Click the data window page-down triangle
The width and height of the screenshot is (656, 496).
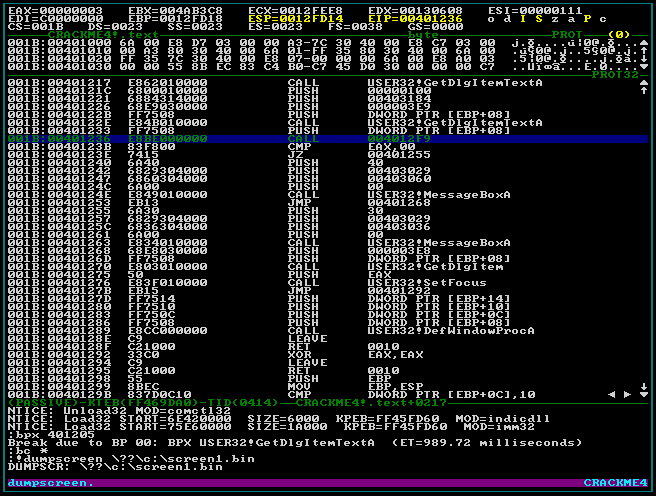pyautogui.click(x=644, y=66)
